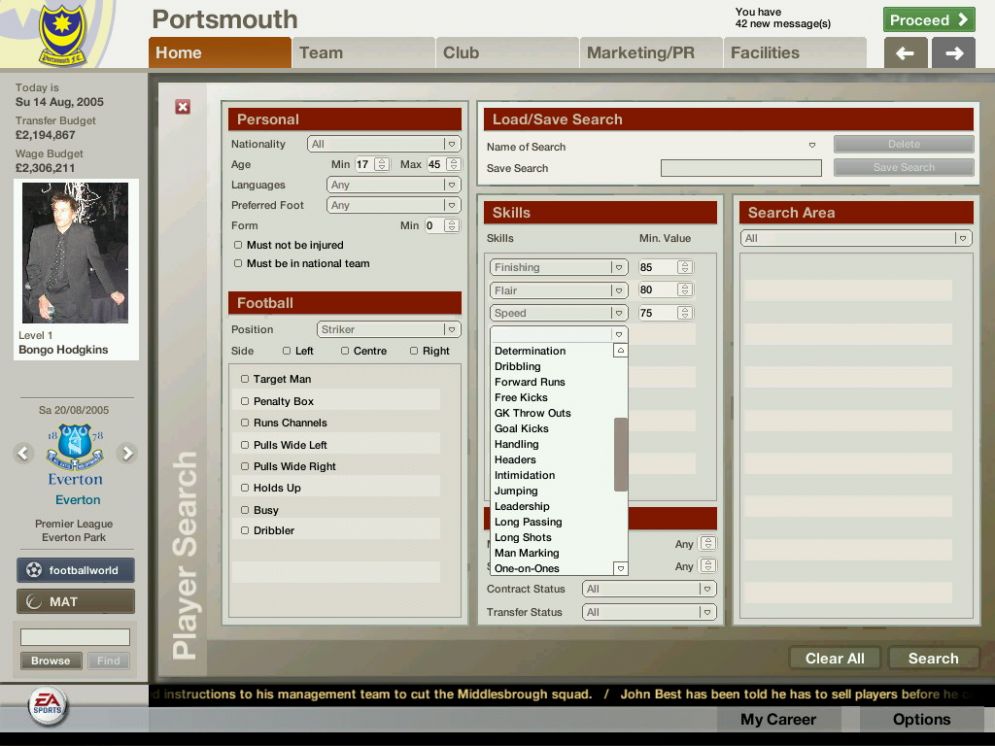Open the MAT panel icon
Image resolution: width=995 pixels, height=746 pixels.
33,601
